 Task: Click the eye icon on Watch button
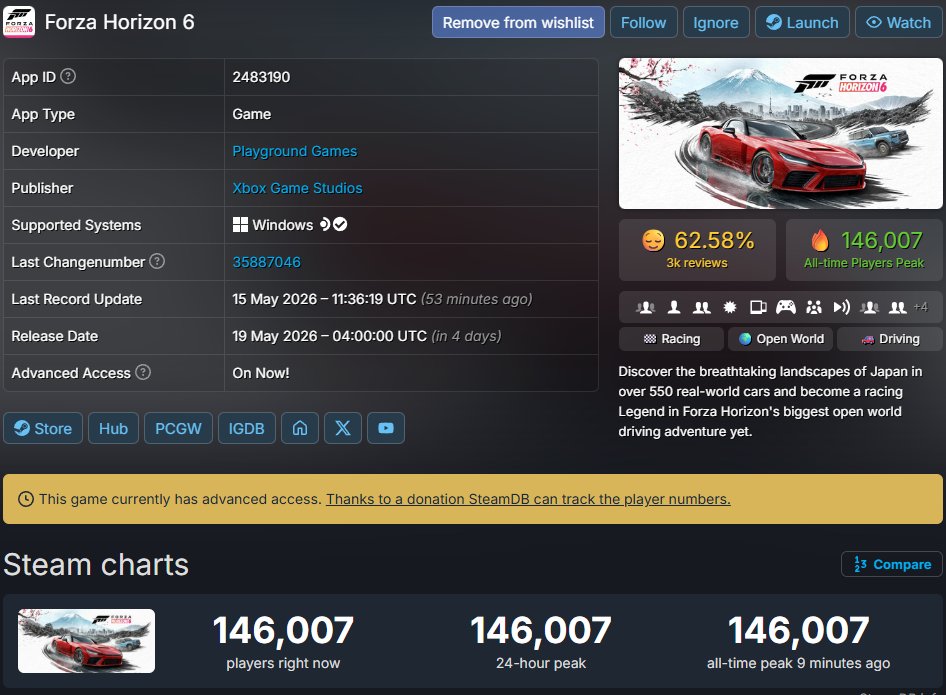(x=874, y=22)
